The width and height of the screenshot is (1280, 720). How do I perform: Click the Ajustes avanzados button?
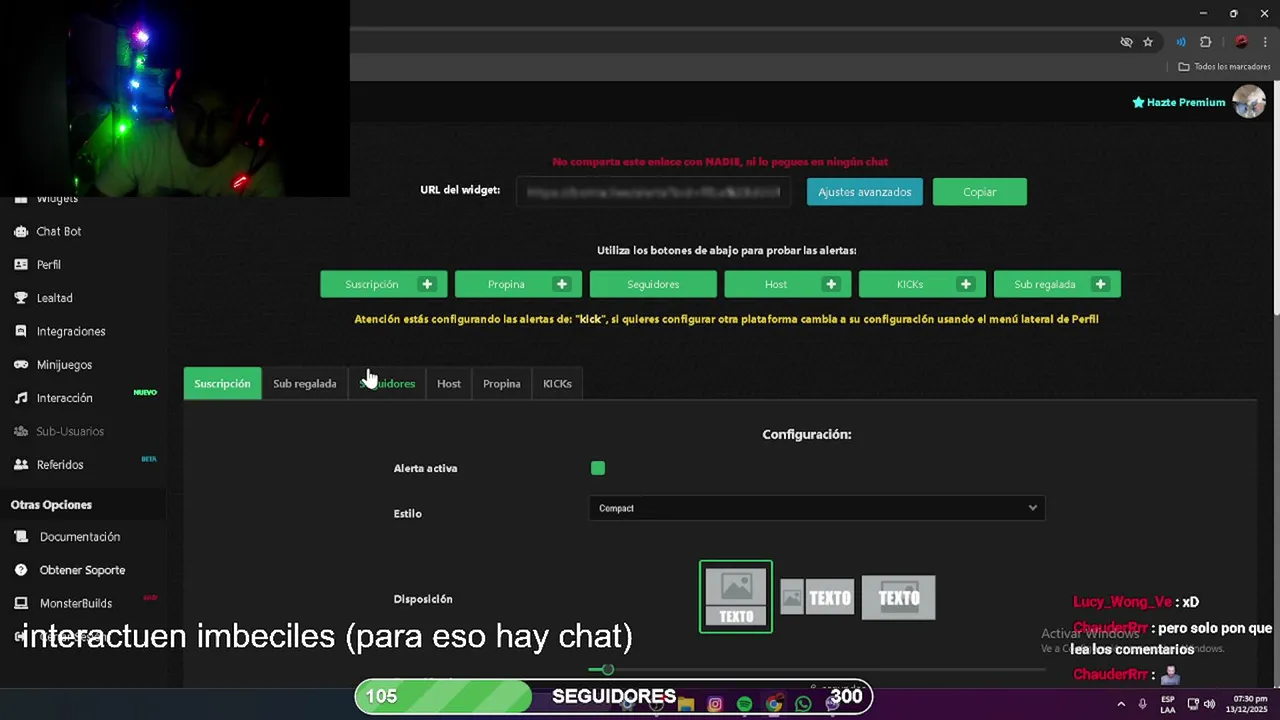(865, 192)
